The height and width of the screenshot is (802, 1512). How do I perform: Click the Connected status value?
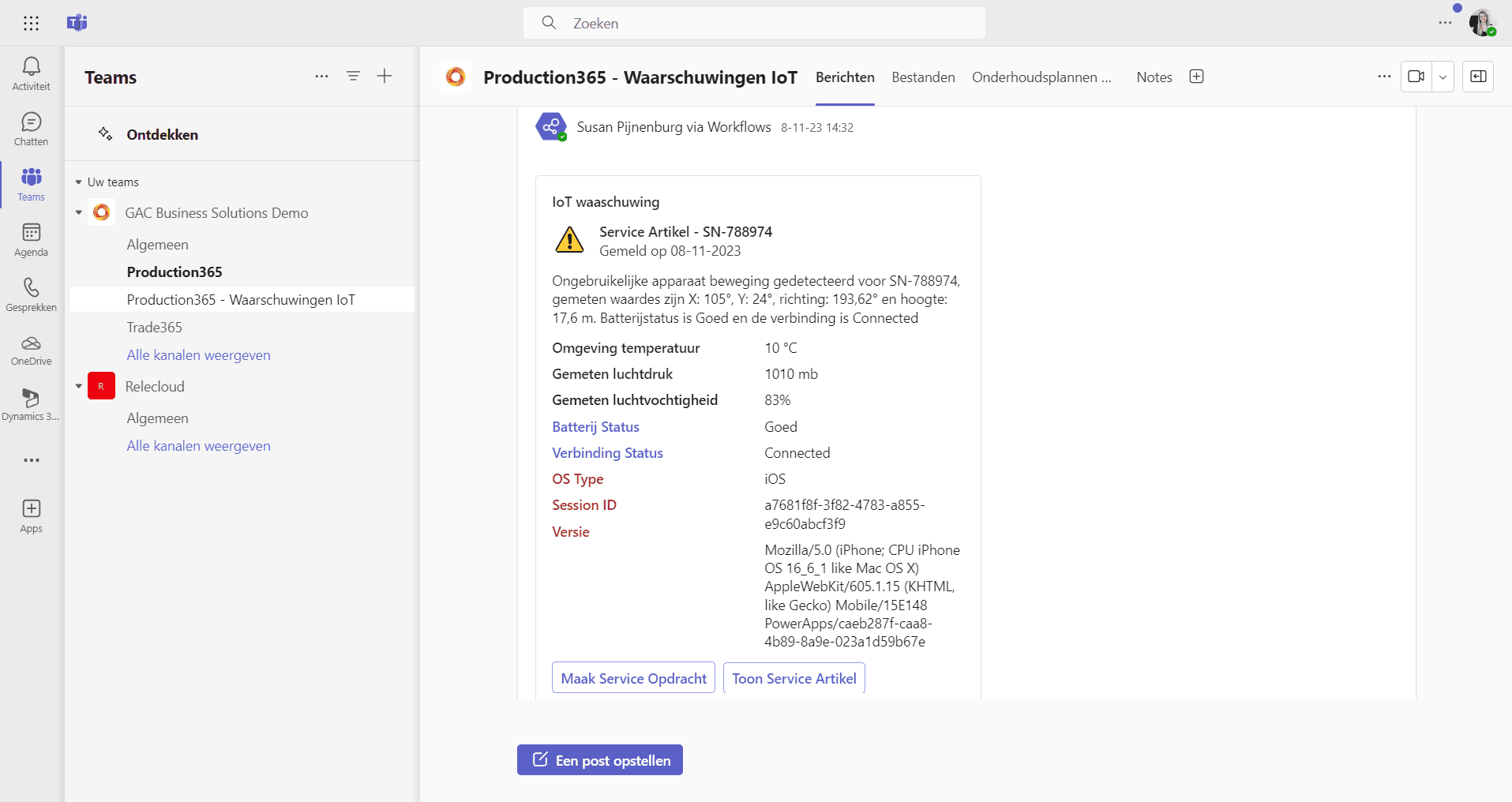click(x=797, y=453)
